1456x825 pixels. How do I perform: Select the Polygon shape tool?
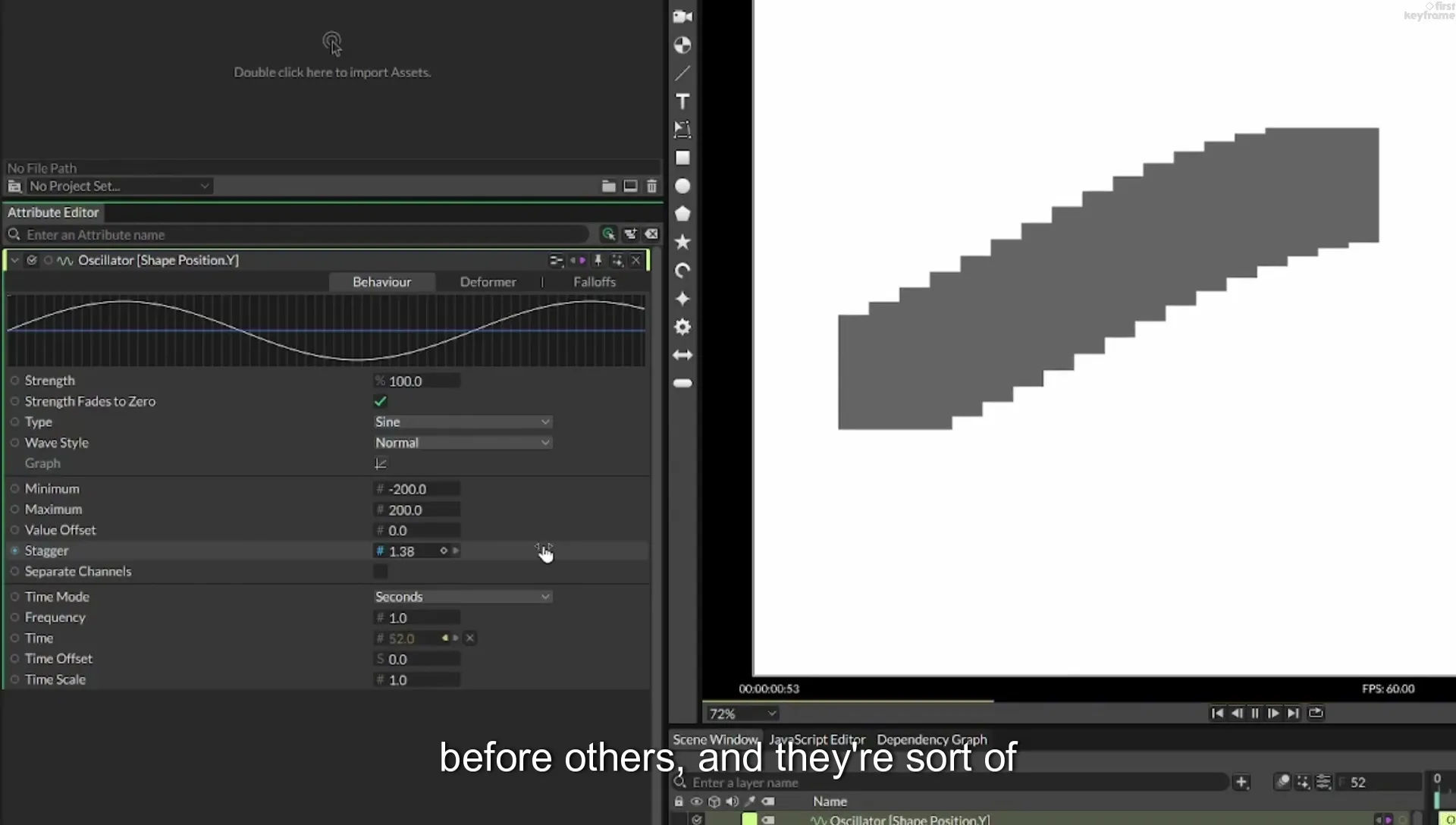click(x=682, y=214)
